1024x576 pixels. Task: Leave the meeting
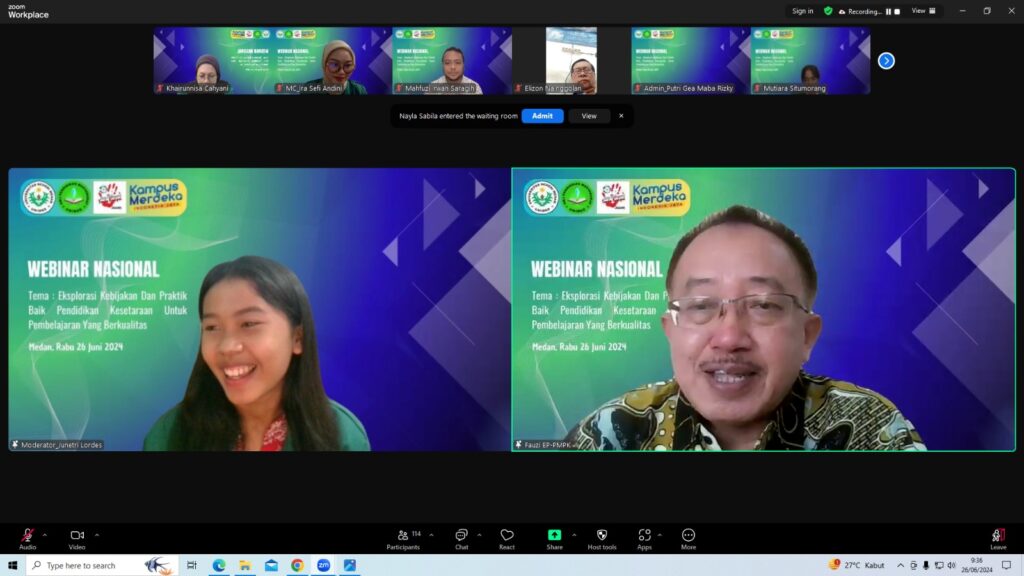pyautogui.click(x=998, y=537)
